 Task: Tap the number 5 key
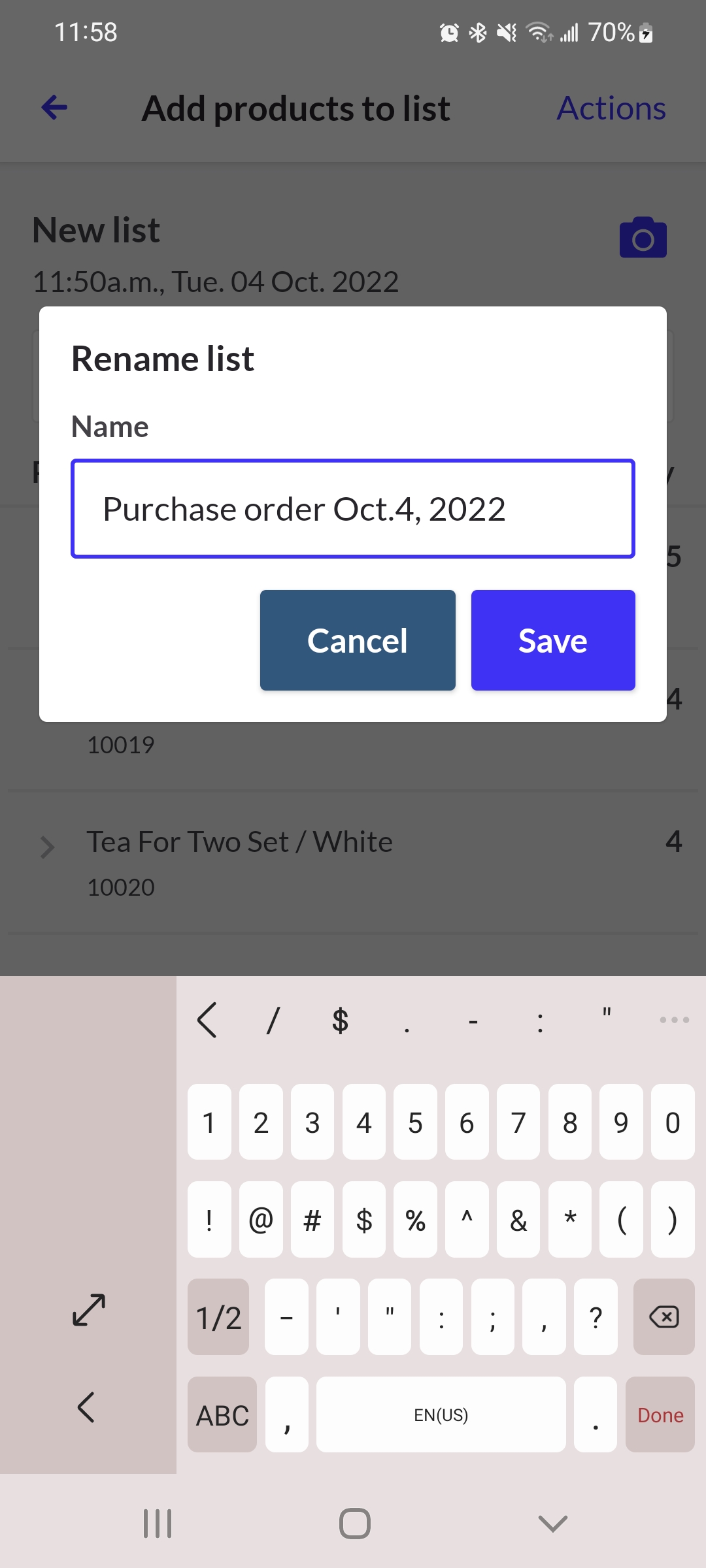coord(415,1122)
